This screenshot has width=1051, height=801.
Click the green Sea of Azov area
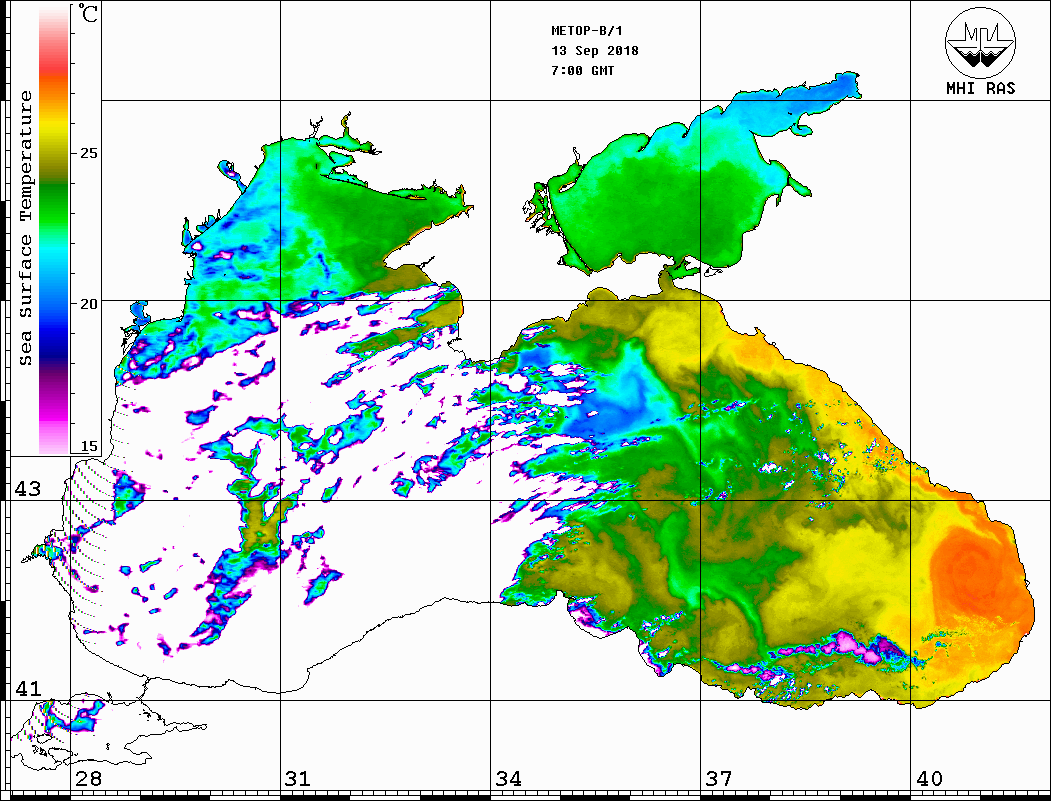(670, 201)
